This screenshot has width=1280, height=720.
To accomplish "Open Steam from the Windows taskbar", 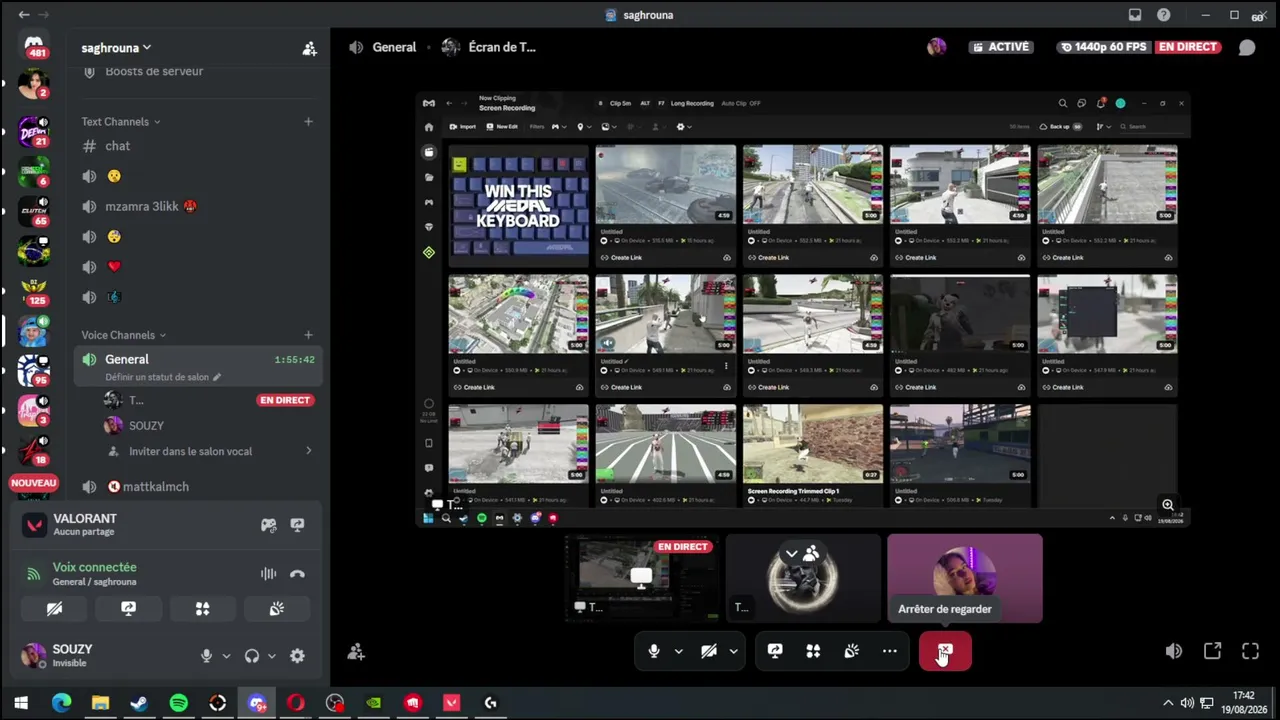I will click(x=139, y=703).
